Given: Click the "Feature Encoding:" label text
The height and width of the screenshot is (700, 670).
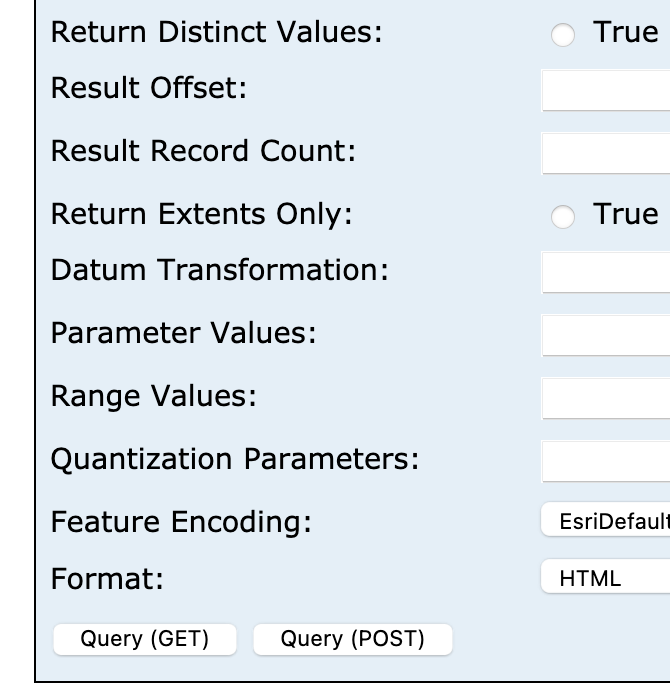Looking at the screenshot, I should click(181, 522).
